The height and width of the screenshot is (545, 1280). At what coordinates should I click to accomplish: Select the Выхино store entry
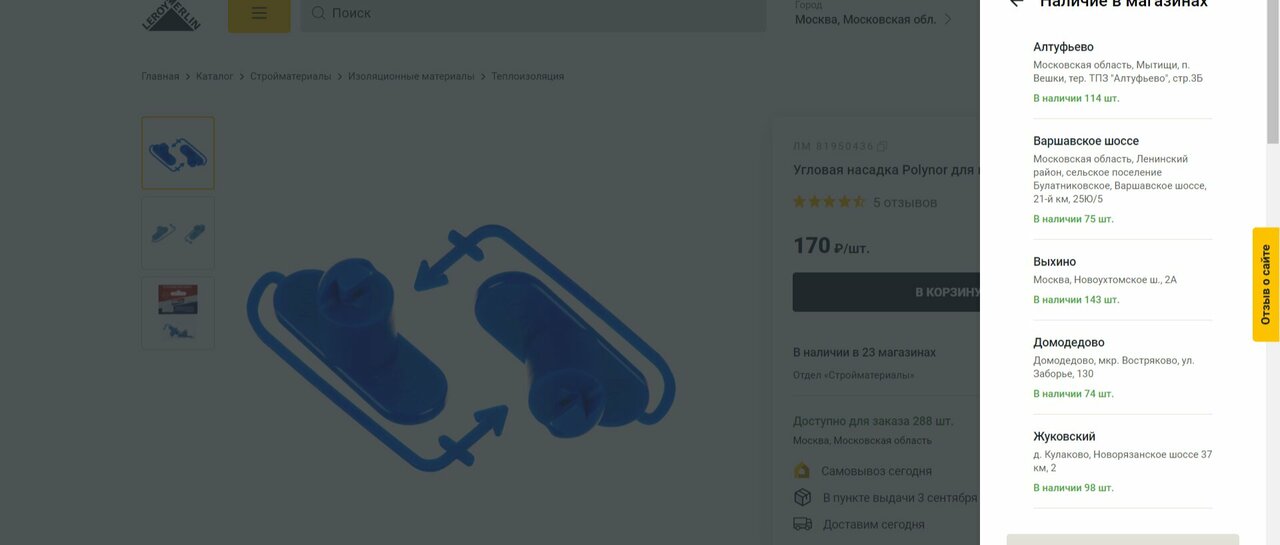point(1122,280)
